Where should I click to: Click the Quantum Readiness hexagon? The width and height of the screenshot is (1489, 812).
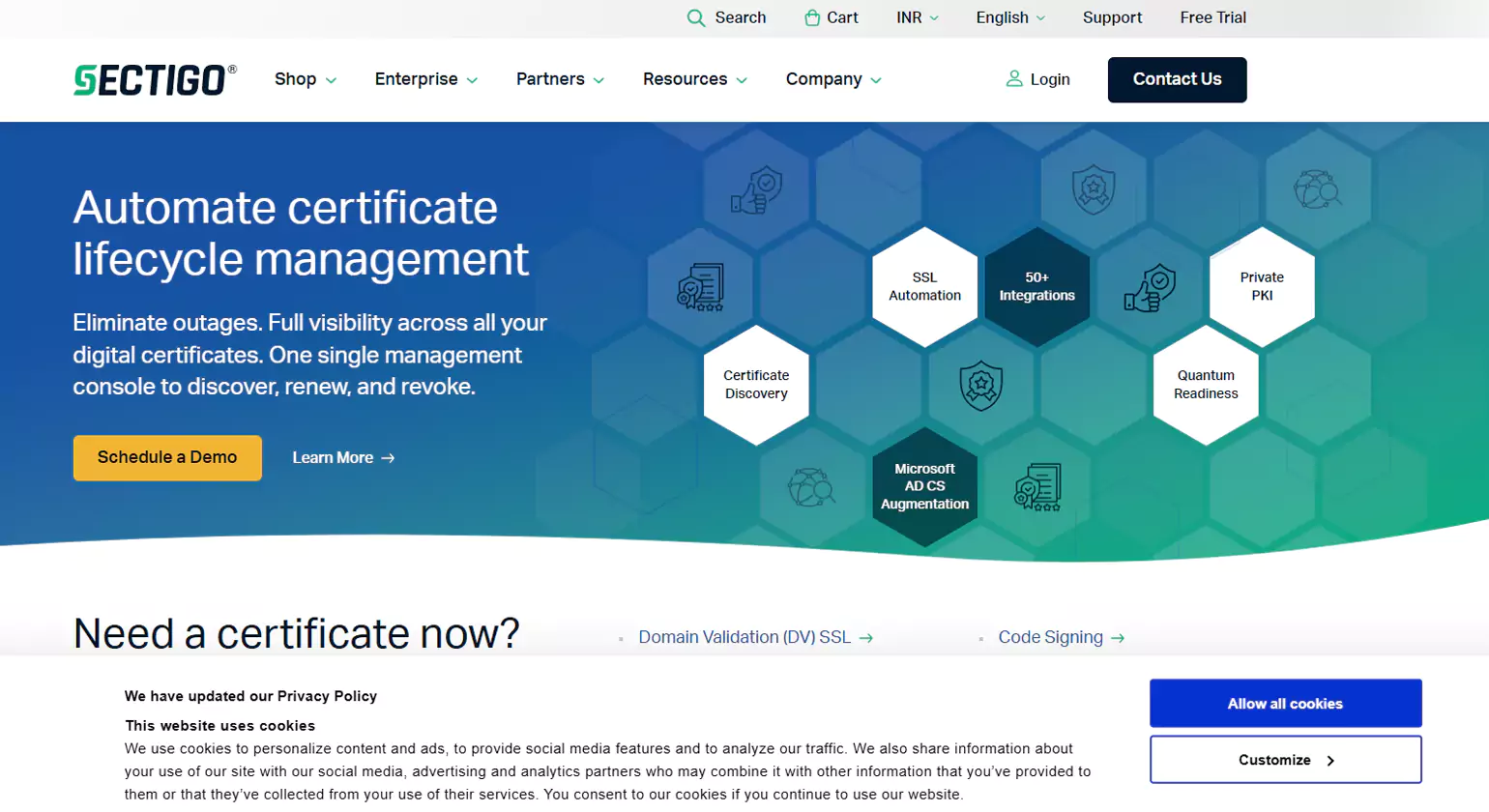(x=1206, y=385)
